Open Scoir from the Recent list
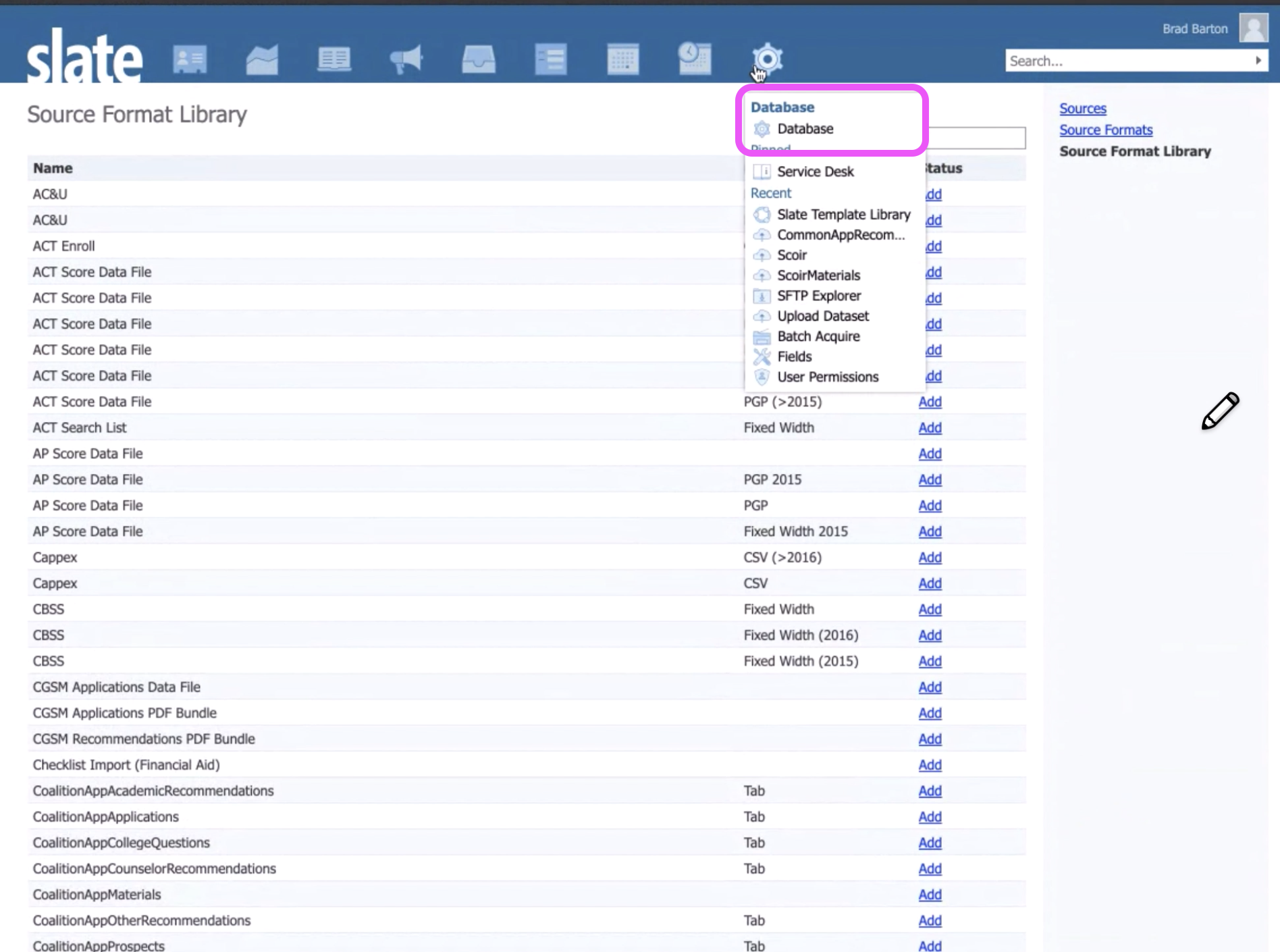This screenshot has height=952, width=1280. click(791, 255)
